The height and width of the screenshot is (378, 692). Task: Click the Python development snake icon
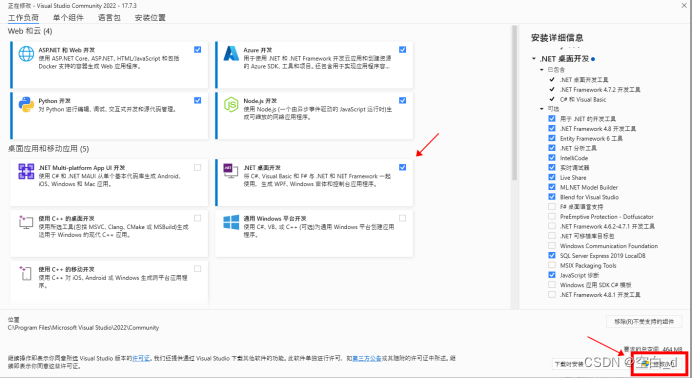26,105
